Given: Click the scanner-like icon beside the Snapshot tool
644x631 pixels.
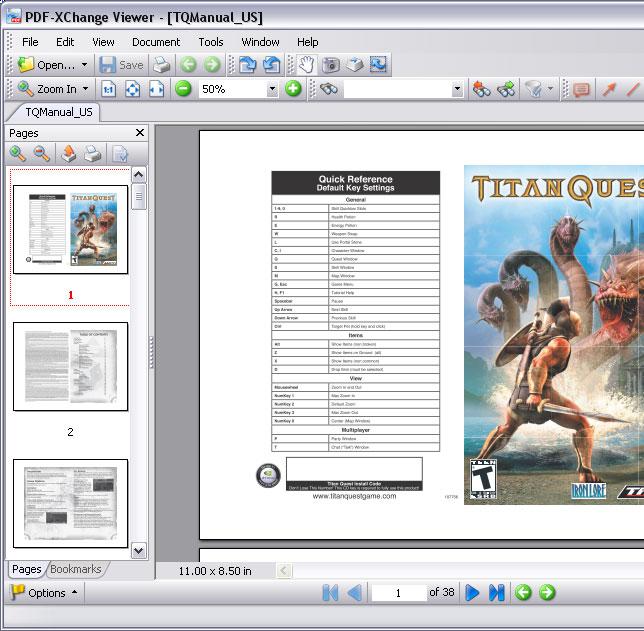Looking at the screenshot, I should pyautogui.click(x=354, y=65).
